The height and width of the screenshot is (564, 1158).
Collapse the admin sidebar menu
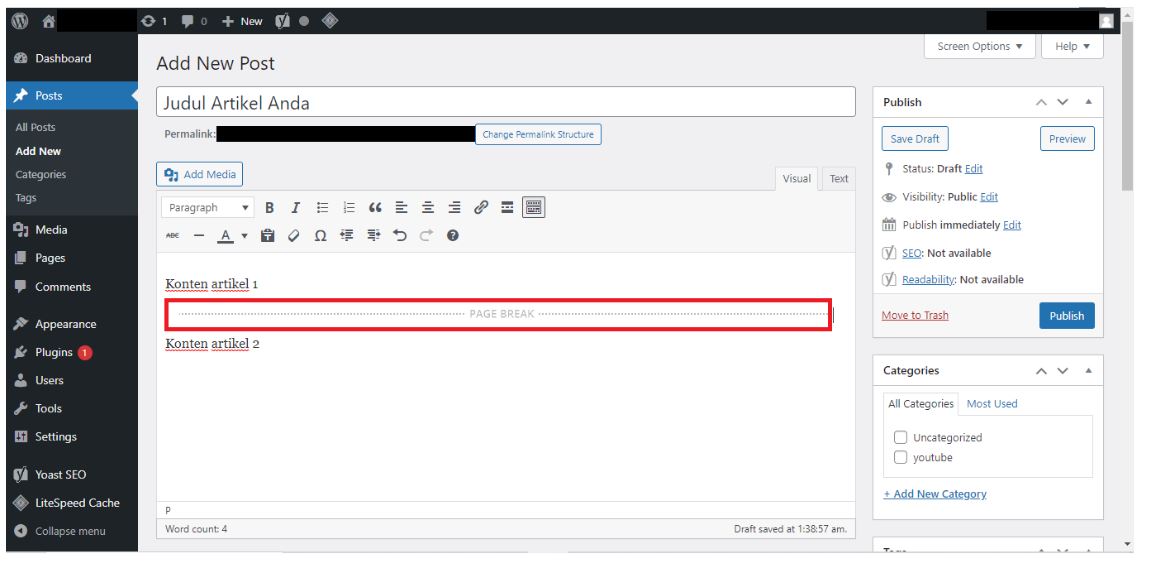click(x=72, y=531)
